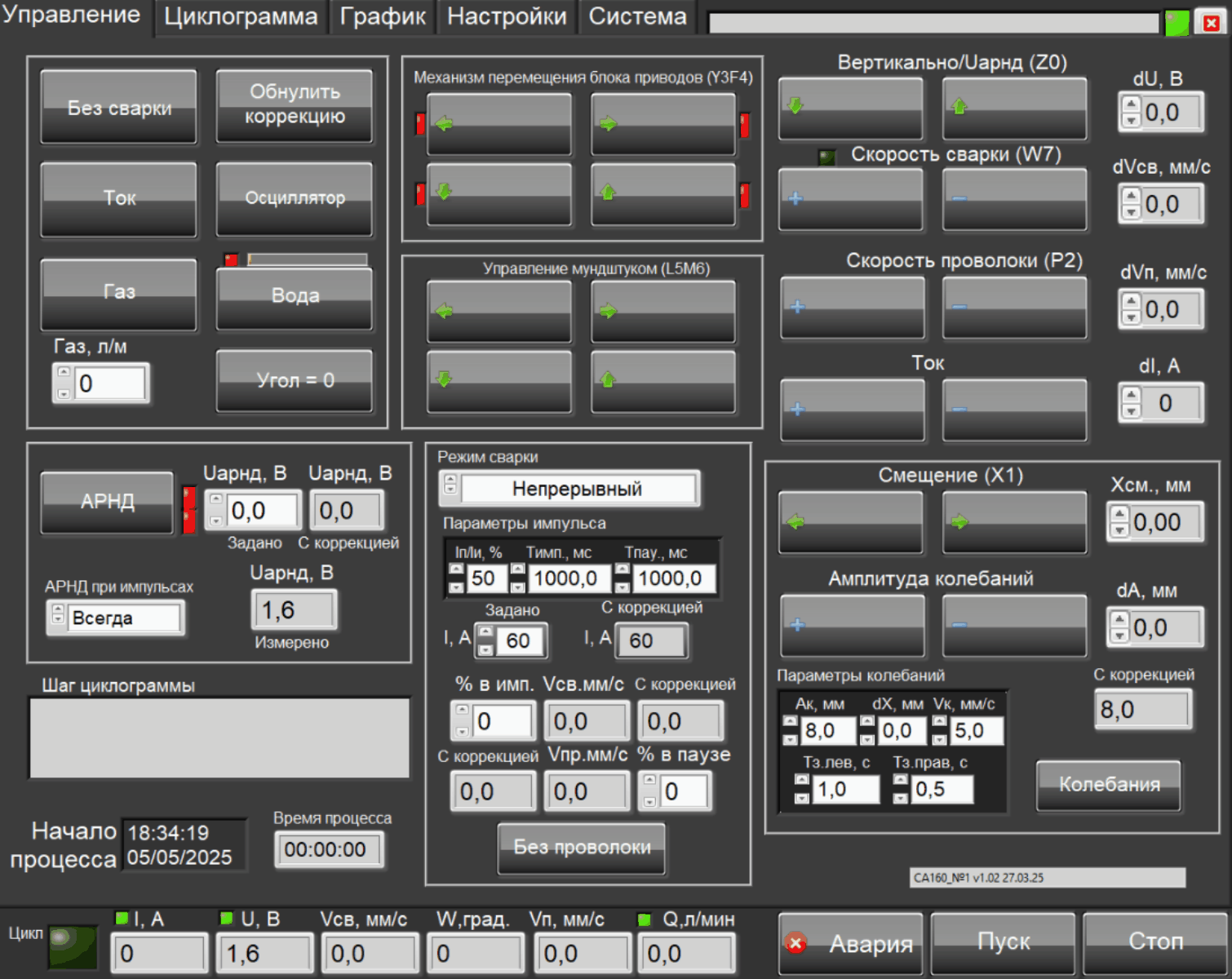
Task: Toggle the АРНД mode button
Action: click(x=107, y=502)
